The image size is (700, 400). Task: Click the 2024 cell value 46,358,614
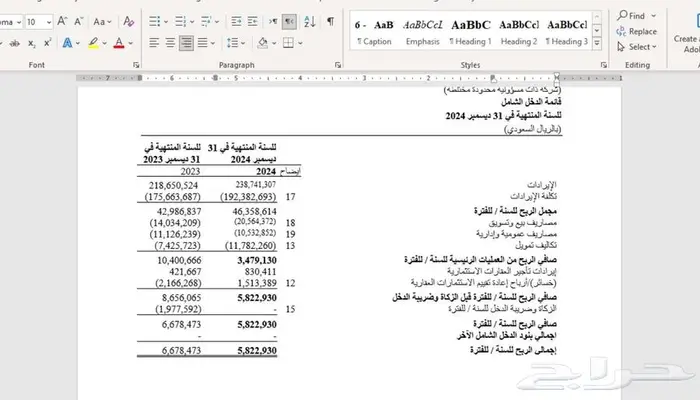tap(254, 211)
